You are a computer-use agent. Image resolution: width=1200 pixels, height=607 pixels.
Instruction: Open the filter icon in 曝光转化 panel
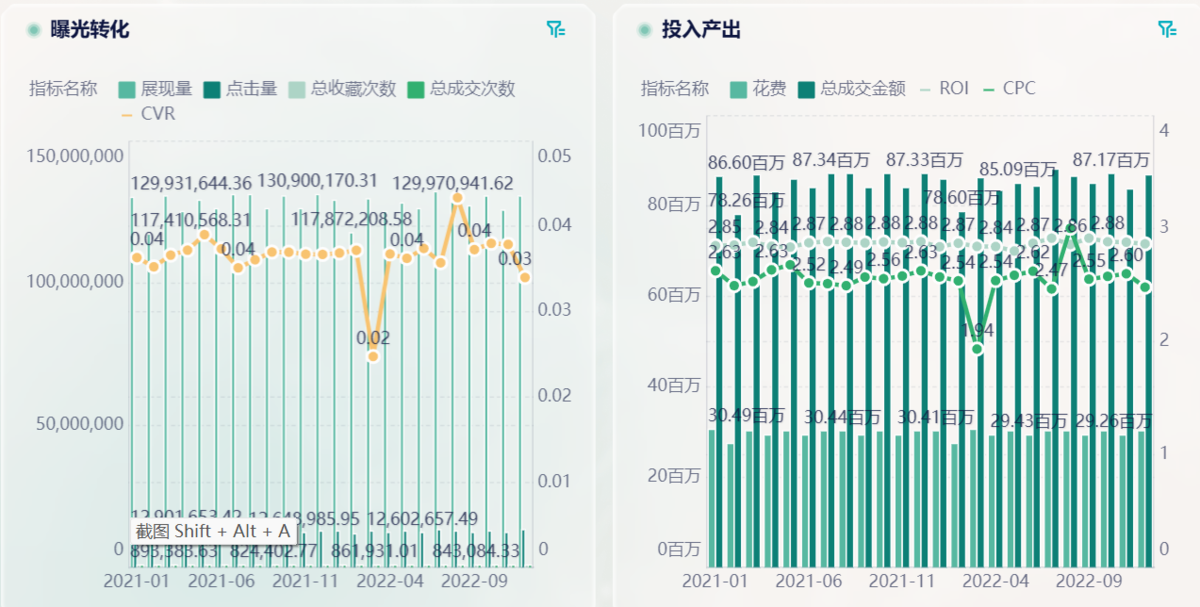[556, 29]
